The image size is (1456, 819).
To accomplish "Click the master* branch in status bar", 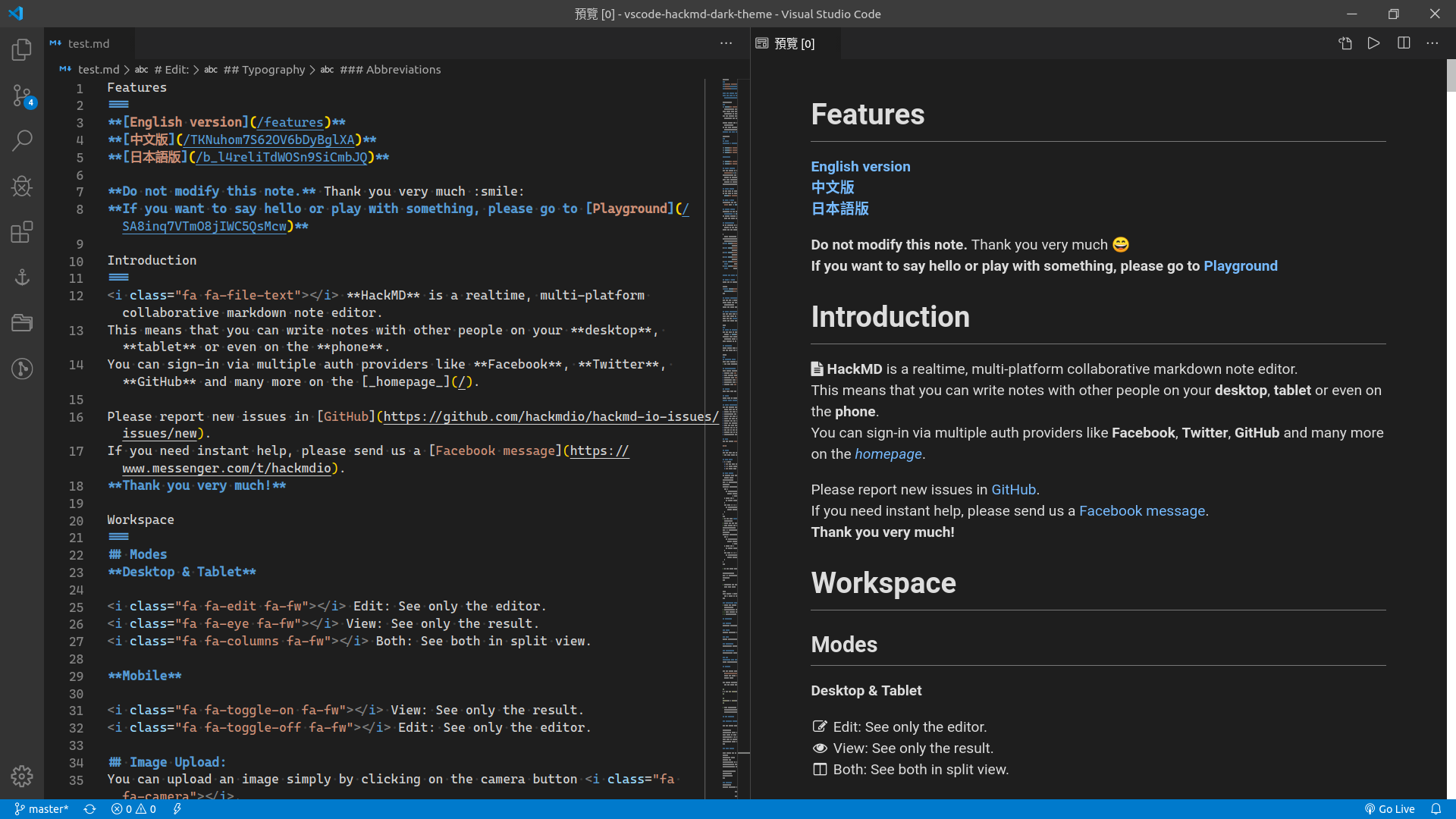I will (42, 809).
